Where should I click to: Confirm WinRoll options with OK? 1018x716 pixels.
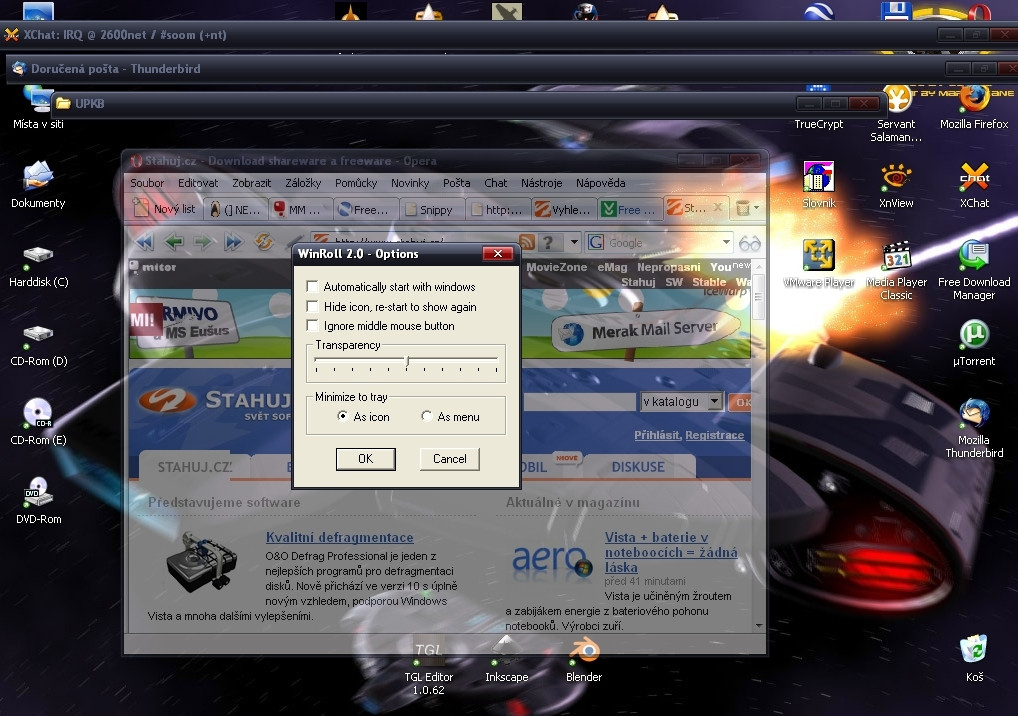(x=366, y=458)
